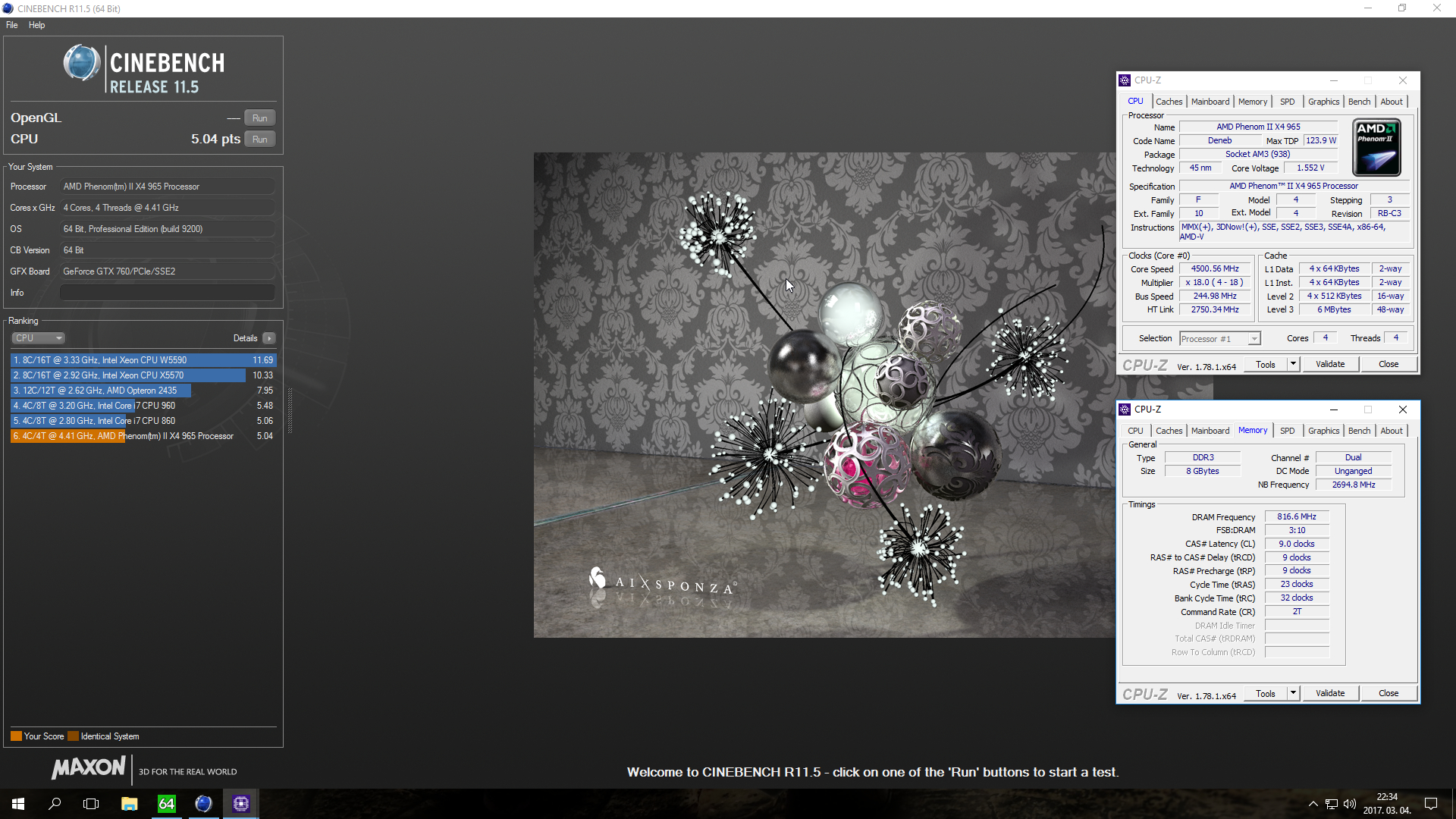This screenshot has height=819, width=1456.
Task: Run the CPU benchmark test
Action: pyautogui.click(x=260, y=140)
